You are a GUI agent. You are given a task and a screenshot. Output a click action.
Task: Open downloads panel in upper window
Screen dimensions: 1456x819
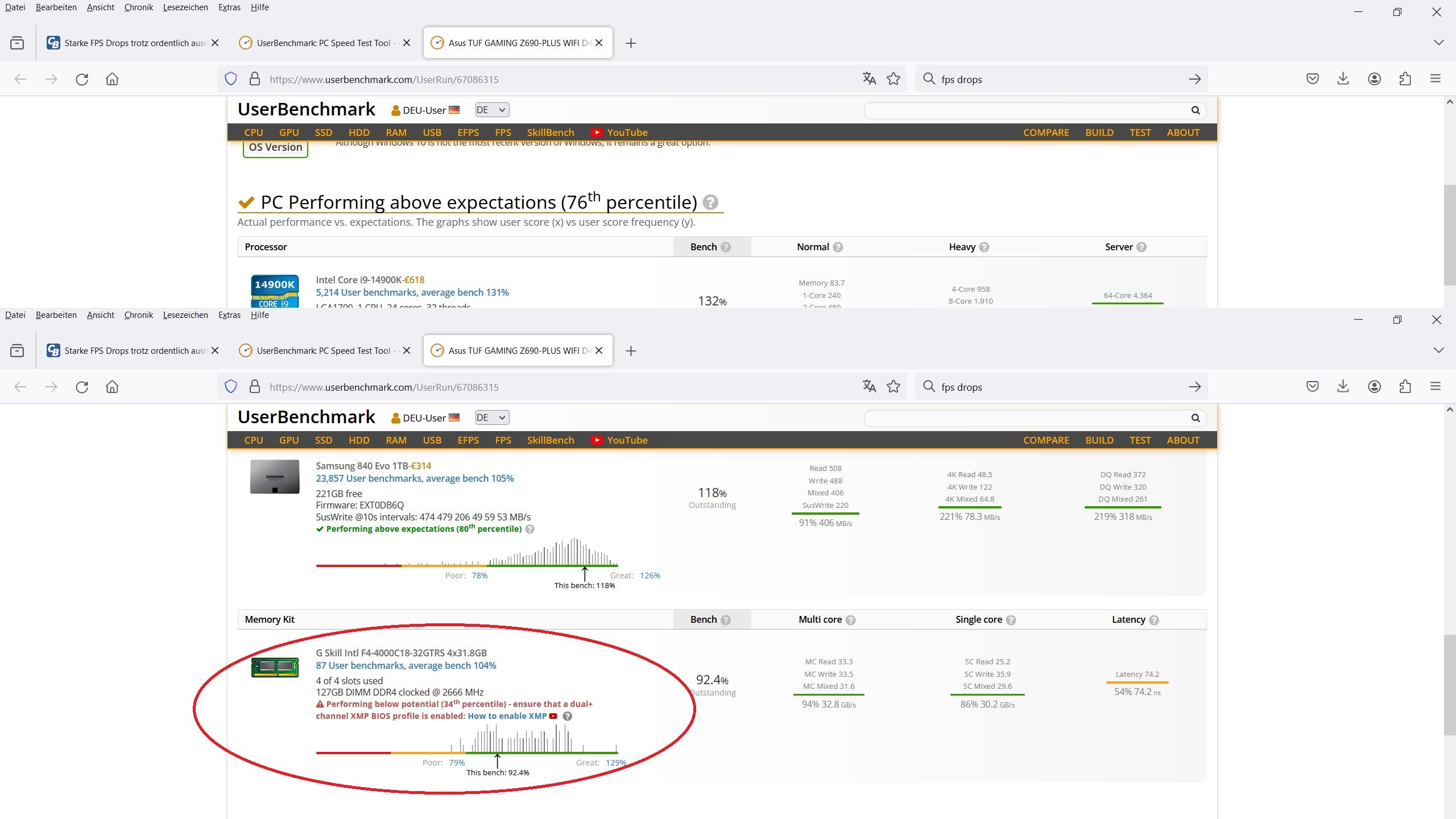[x=1343, y=78]
